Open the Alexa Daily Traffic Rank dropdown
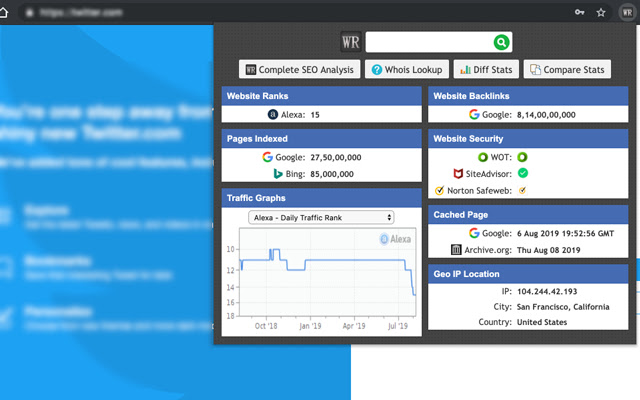This screenshot has height=400, width=640. pos(321,218)
